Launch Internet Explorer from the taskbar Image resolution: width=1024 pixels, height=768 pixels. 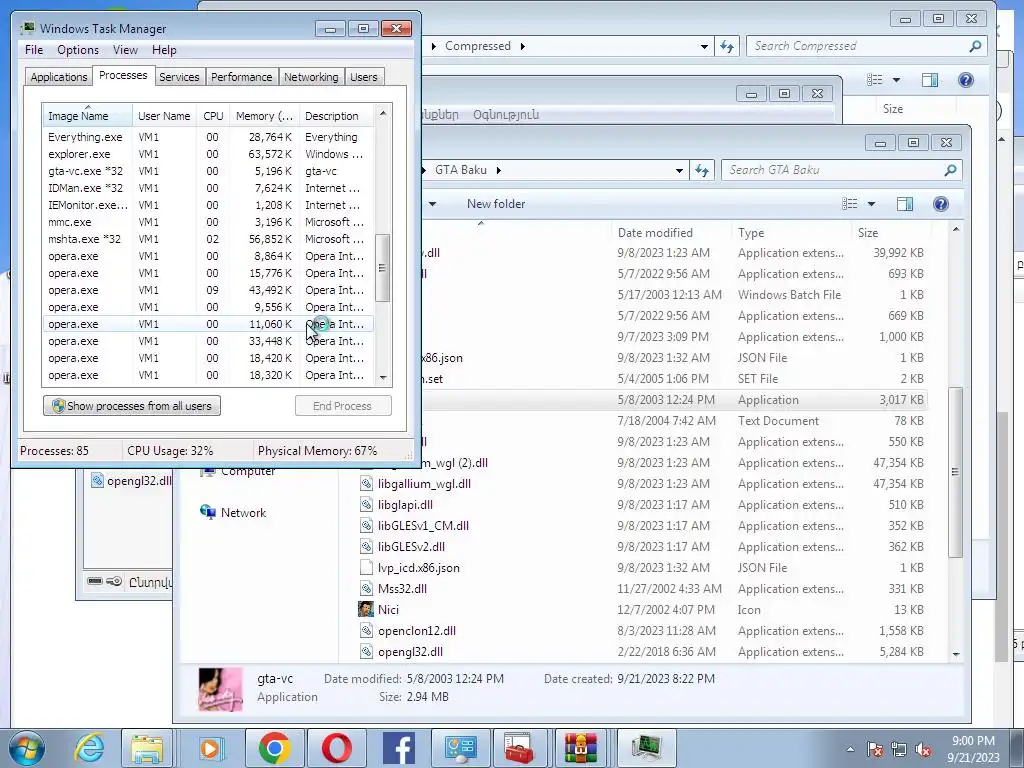(x=89, y=748)
